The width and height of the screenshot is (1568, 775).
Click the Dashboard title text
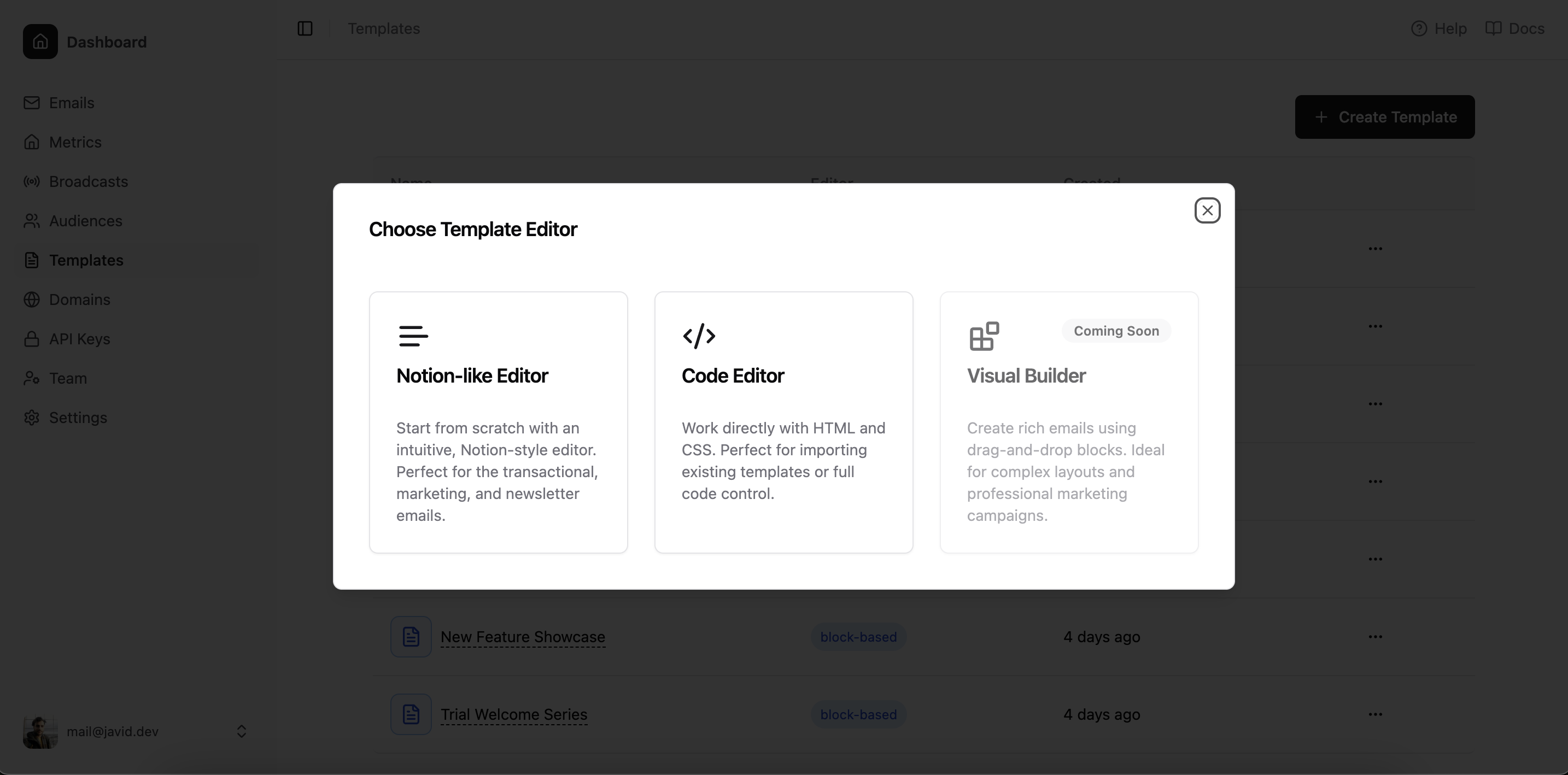click(107, 42)
